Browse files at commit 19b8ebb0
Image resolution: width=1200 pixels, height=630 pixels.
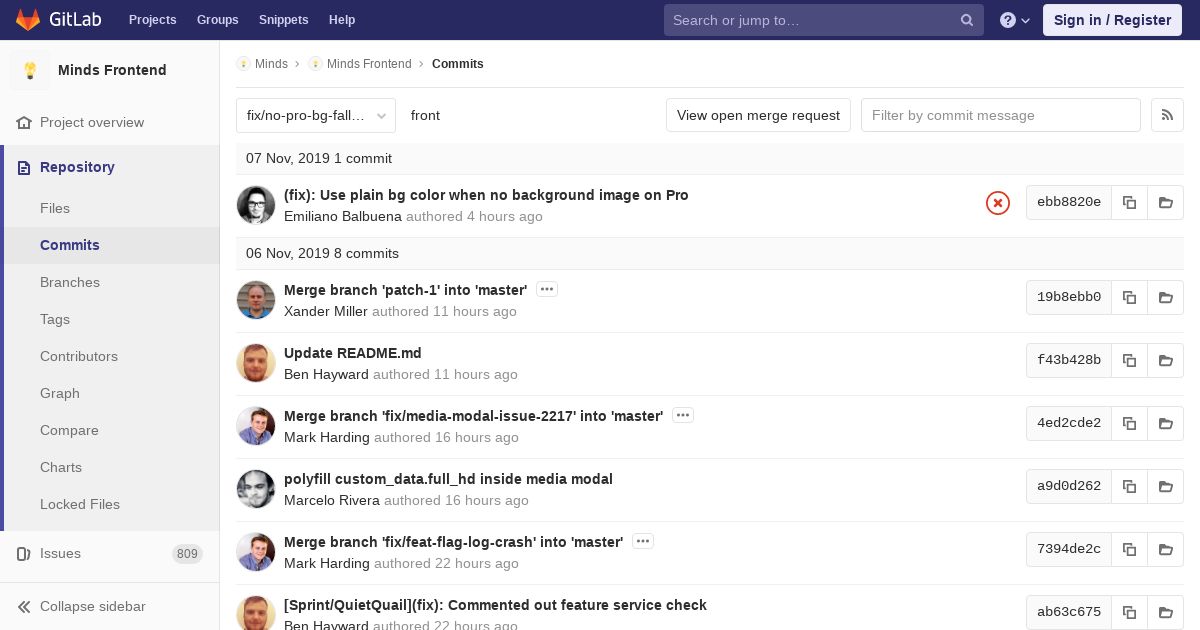(x=1165, y=297)
